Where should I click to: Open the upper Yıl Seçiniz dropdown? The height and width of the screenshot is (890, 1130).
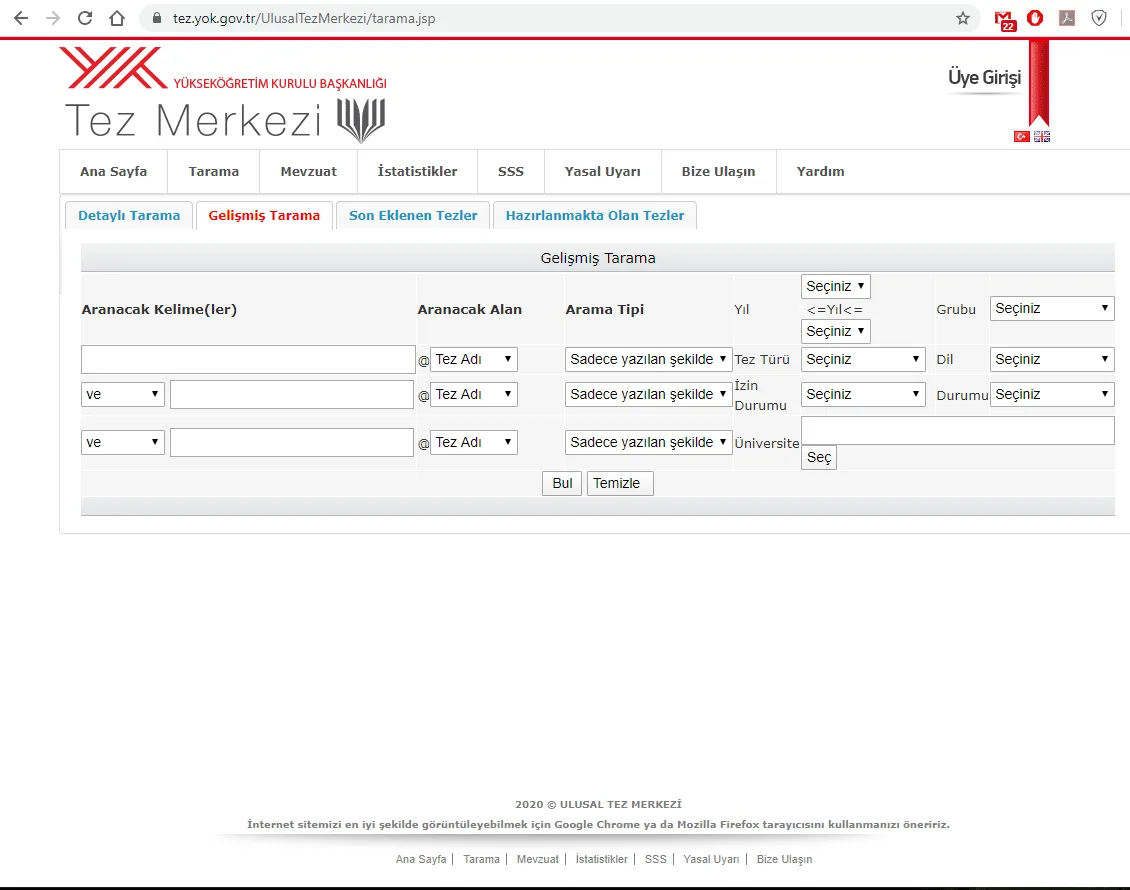pos(835,286)
